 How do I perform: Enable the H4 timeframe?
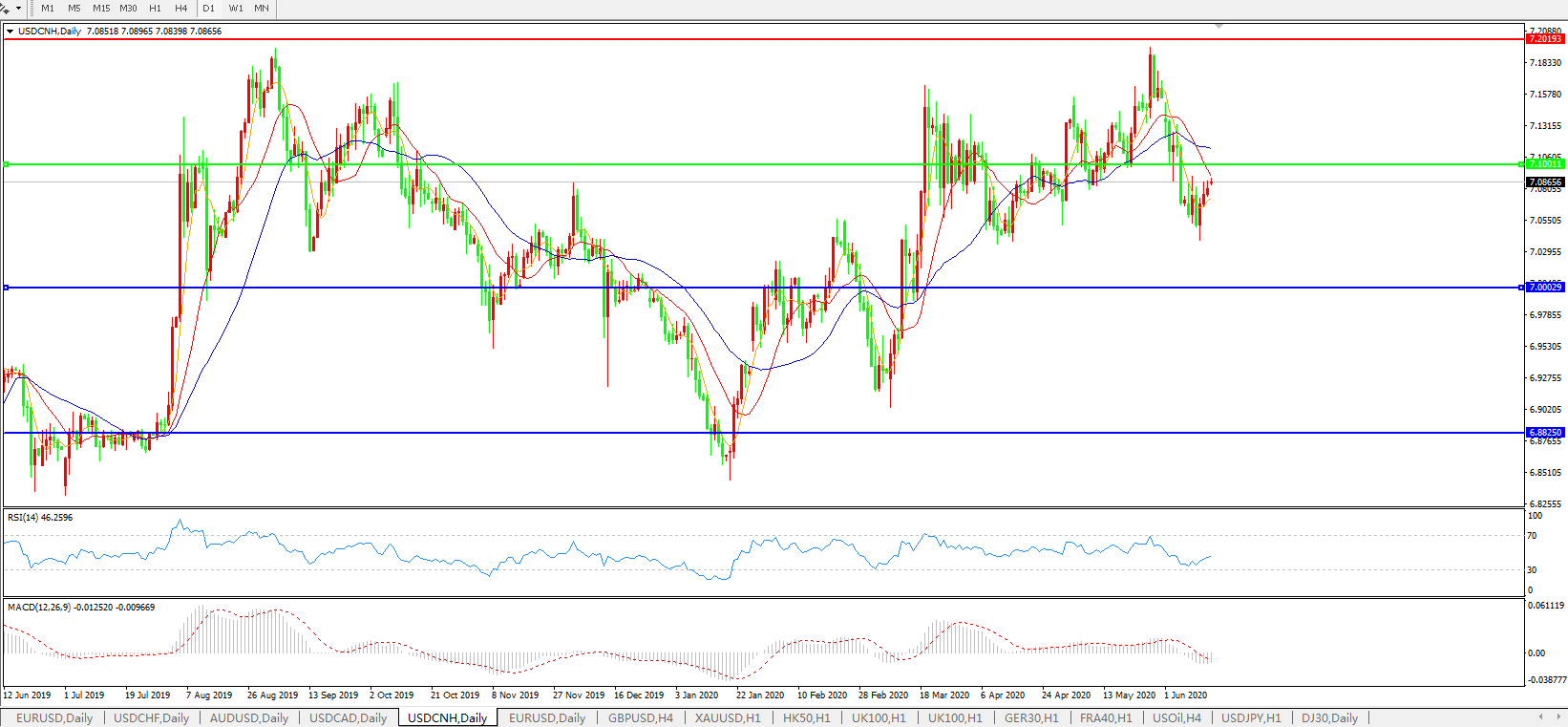coord(181,9)
